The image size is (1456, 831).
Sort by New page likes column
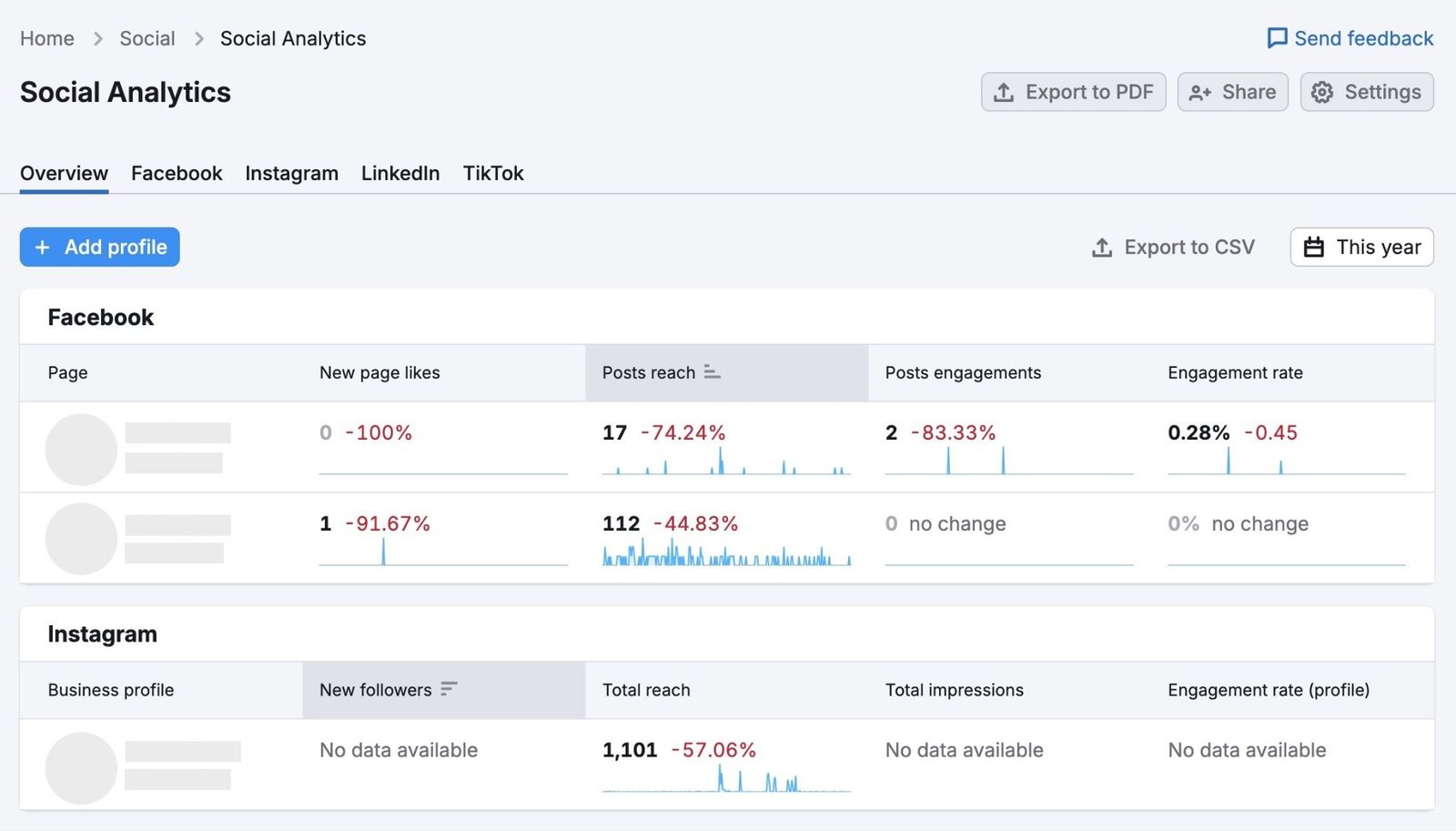(379, 372)
